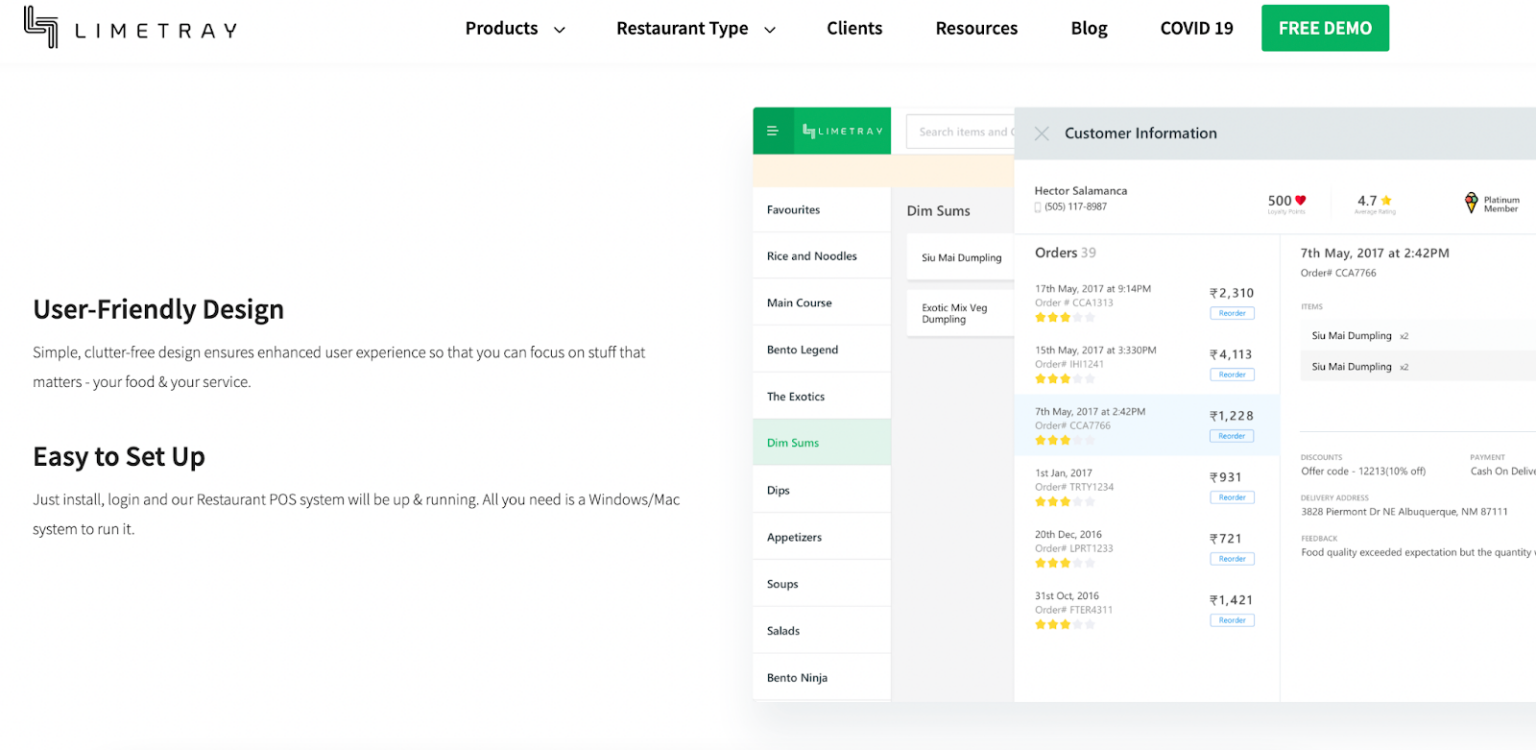Open the Clients page
The height and width of the screenshot is (750, 1536).
point(854,28)
